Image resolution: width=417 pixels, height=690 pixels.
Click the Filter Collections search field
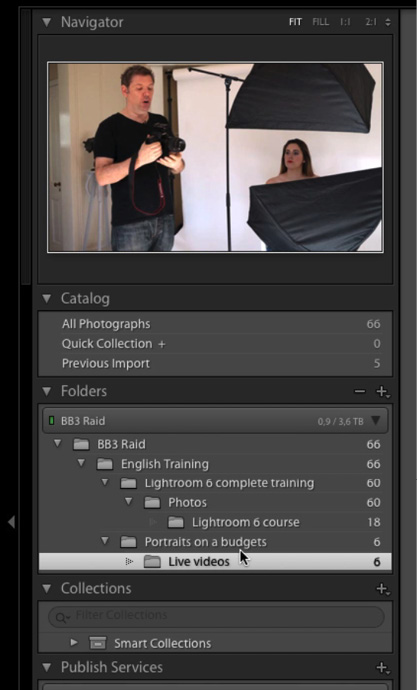[216, 617]
